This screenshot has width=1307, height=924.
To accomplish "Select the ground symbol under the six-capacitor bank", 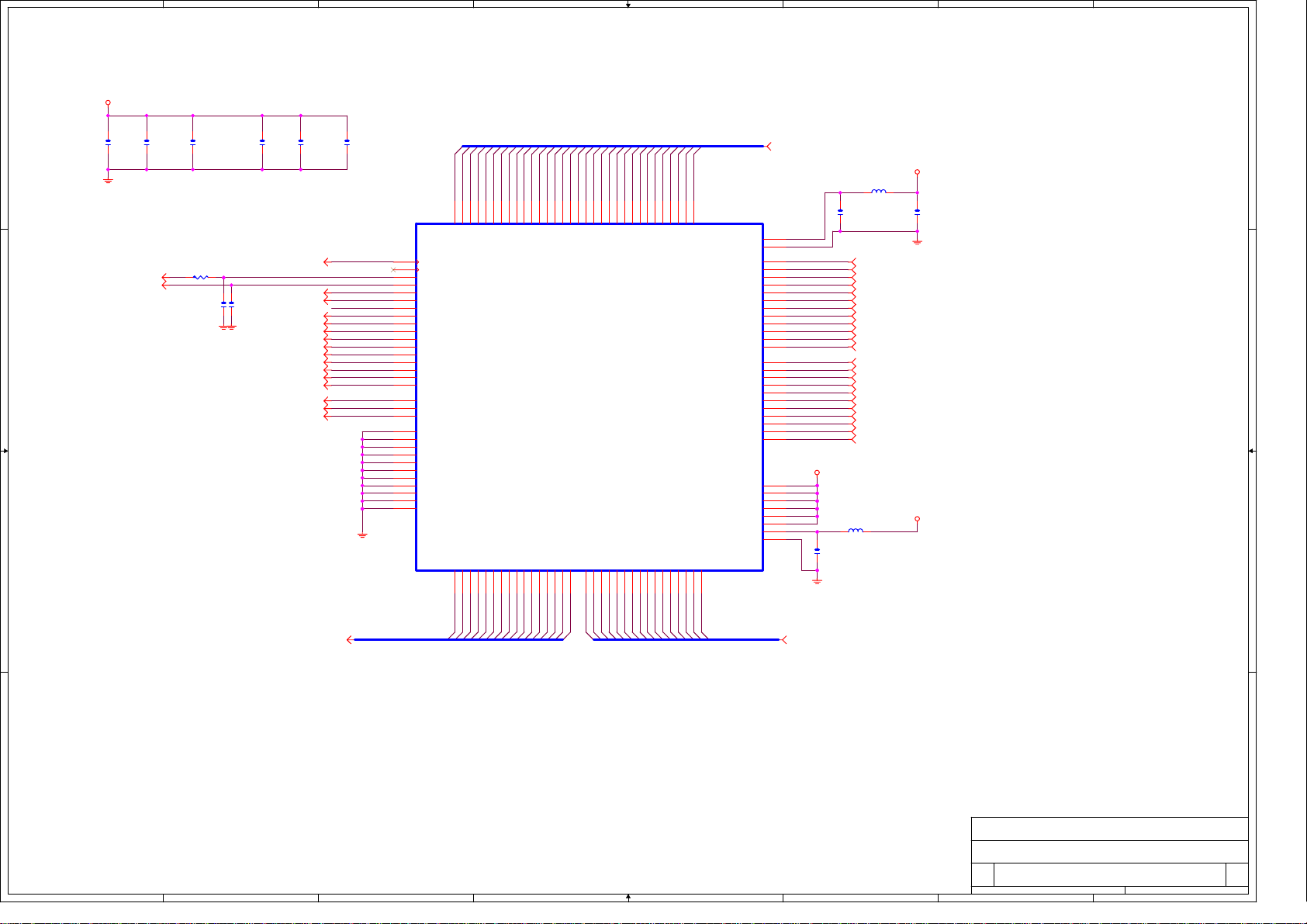I will coord(108,180).
